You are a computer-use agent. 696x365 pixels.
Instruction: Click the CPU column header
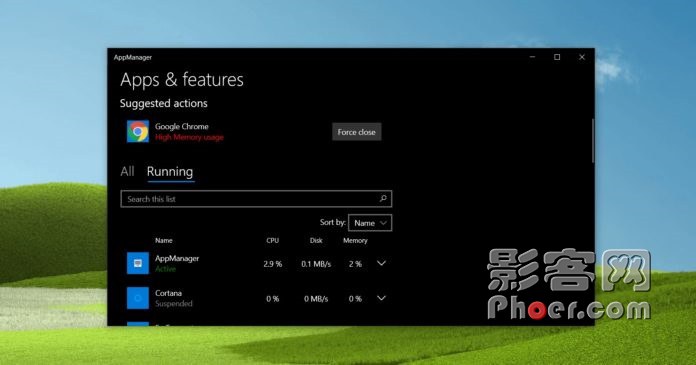273,240
